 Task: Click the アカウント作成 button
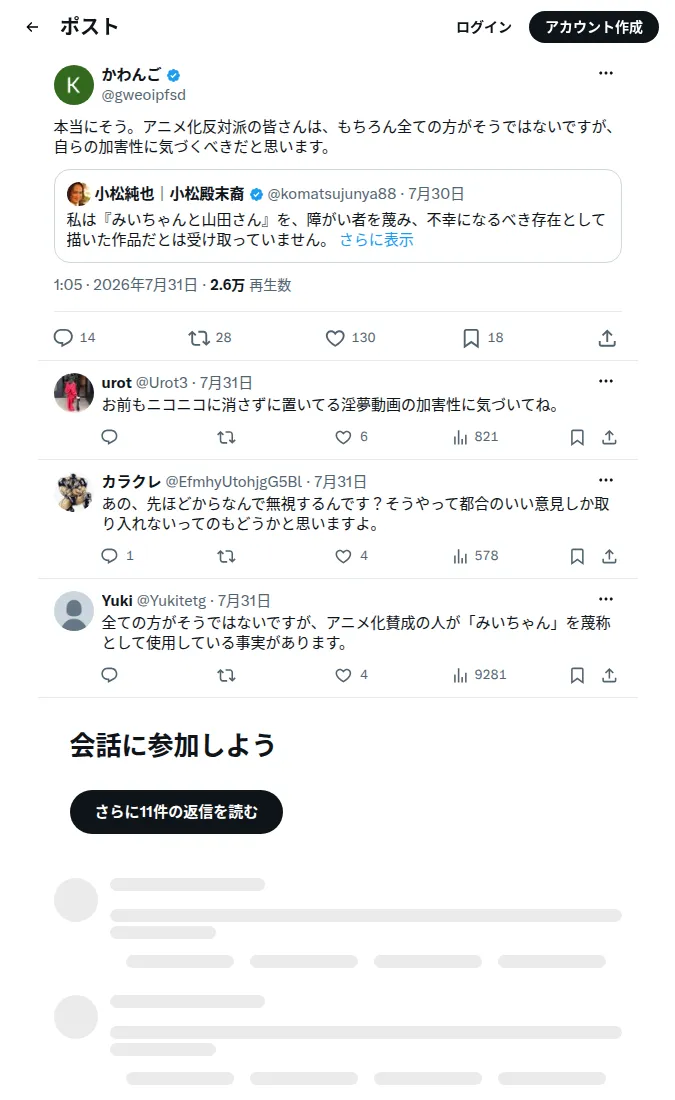(594, 27)
